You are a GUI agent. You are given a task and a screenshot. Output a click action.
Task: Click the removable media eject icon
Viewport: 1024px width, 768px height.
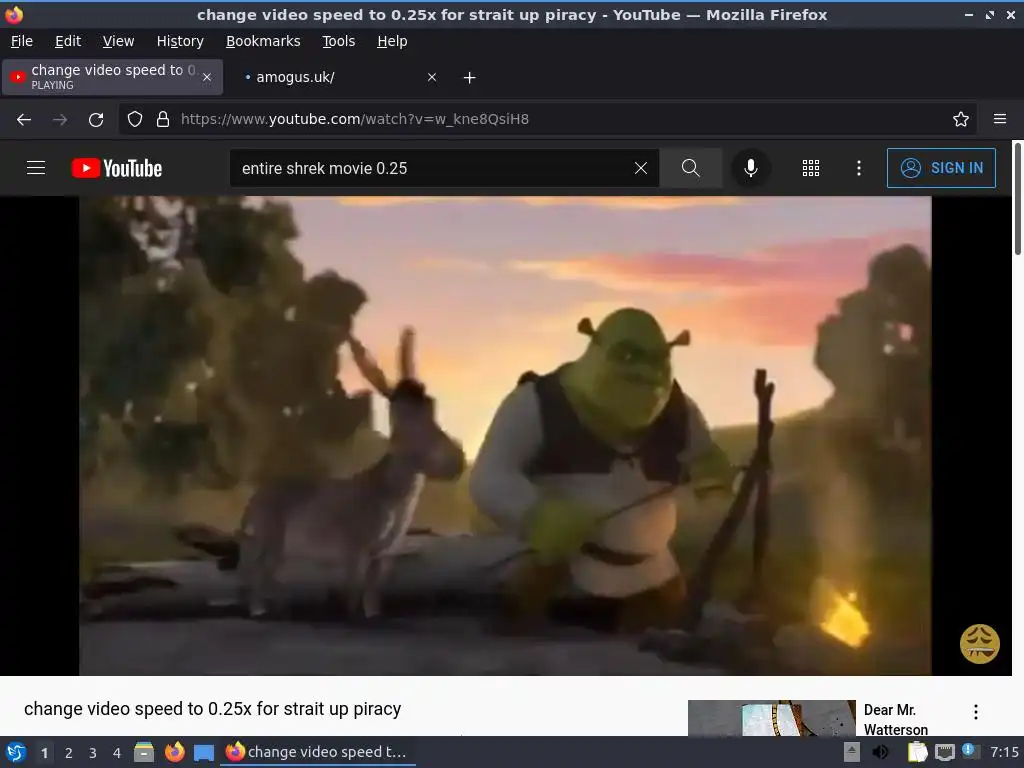pos(852,752)
